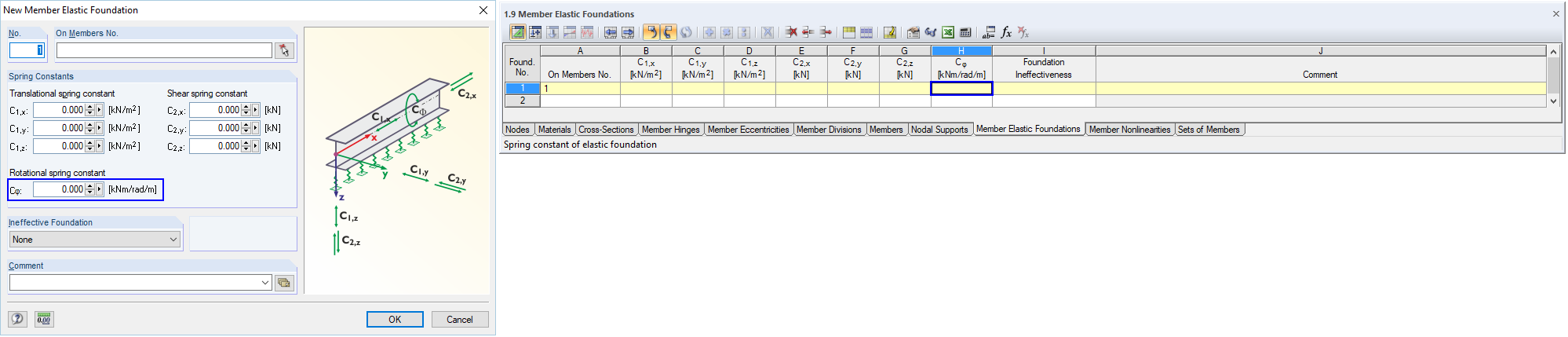The height and width of the screenshot is (337, 1568).
Task: Open the C2,y value arrow menu button
Action: pos(255,128)
